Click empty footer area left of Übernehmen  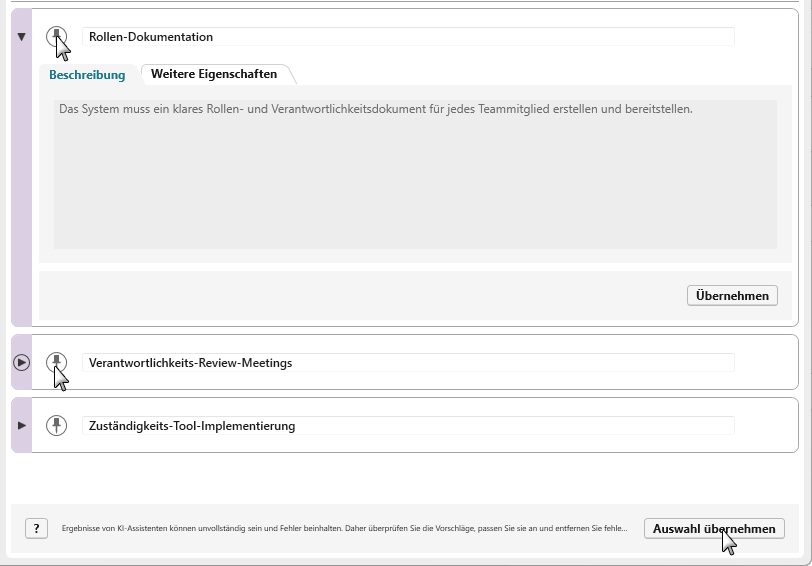[x=360, y=295]
